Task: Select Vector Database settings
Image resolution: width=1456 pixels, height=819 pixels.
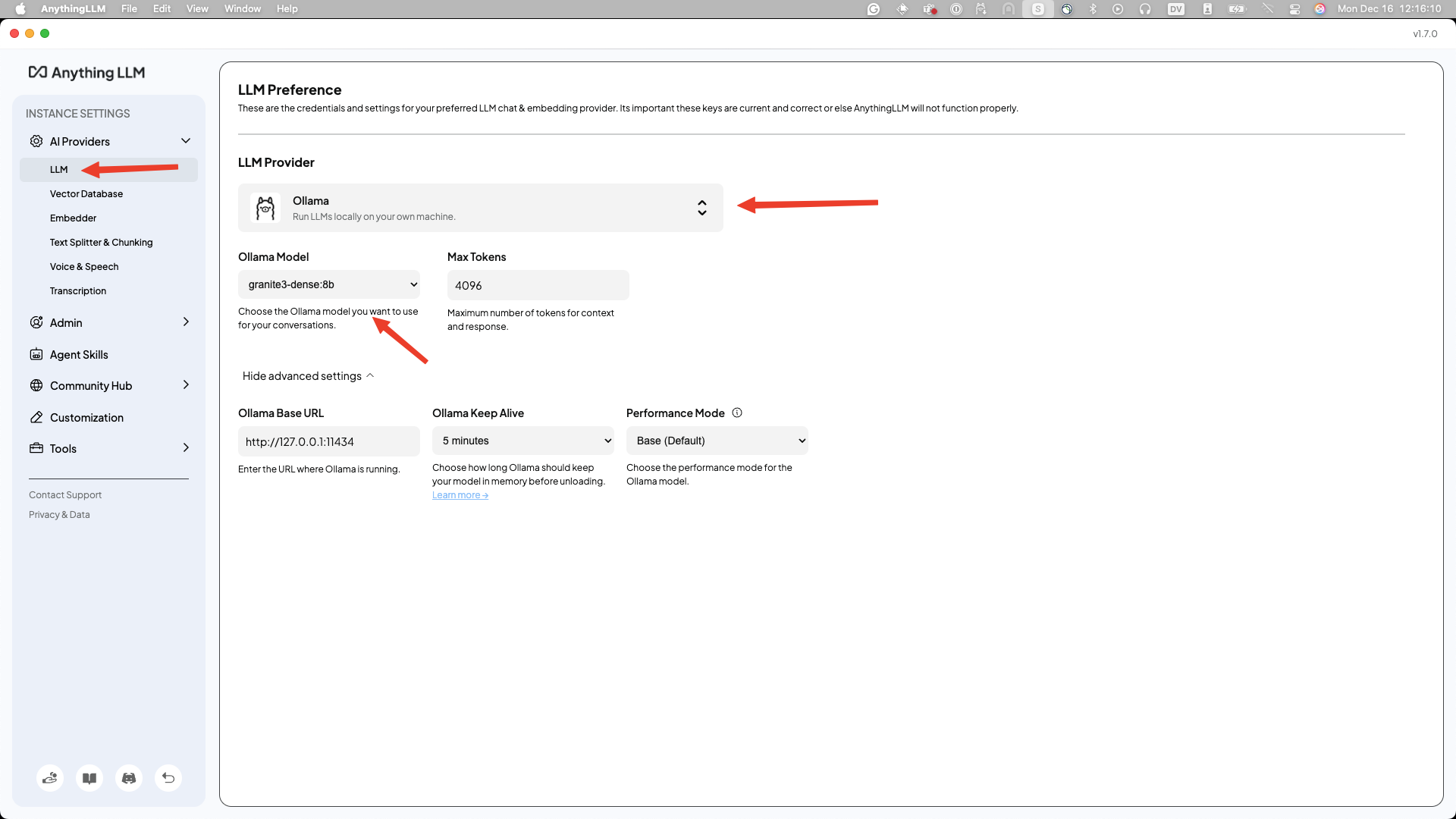Action: pos(86,193)
